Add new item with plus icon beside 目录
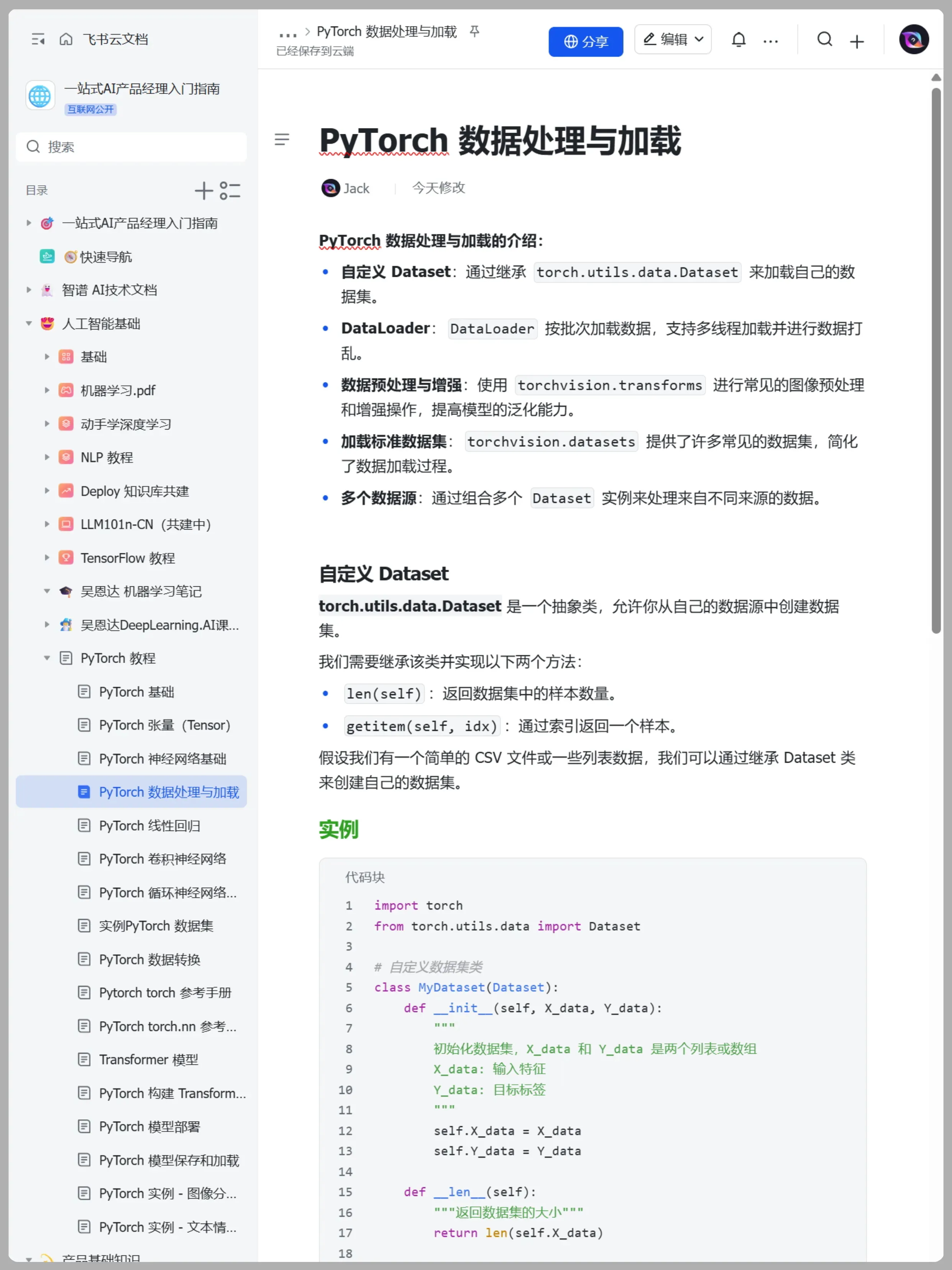The width and height of the screenshot is (952, 1270). click(203, 190)
